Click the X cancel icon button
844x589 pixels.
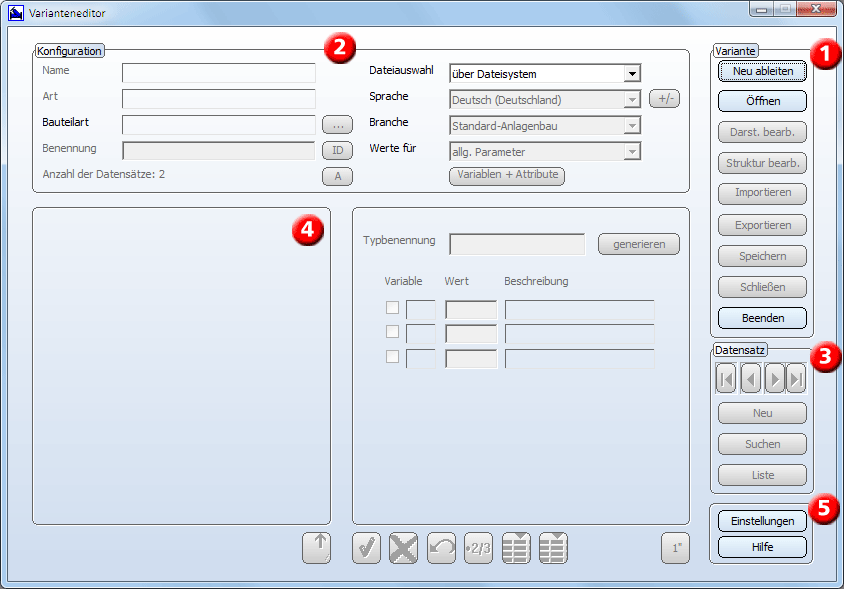click(x=404, y=548)
